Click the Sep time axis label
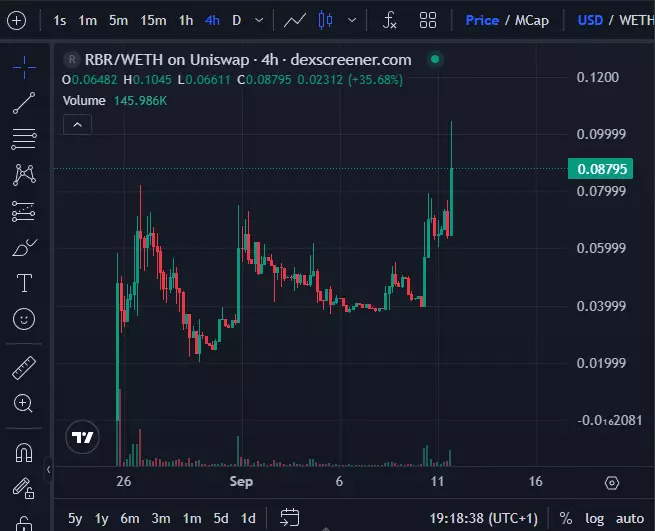The image size is (655, 531). (241, 482)
